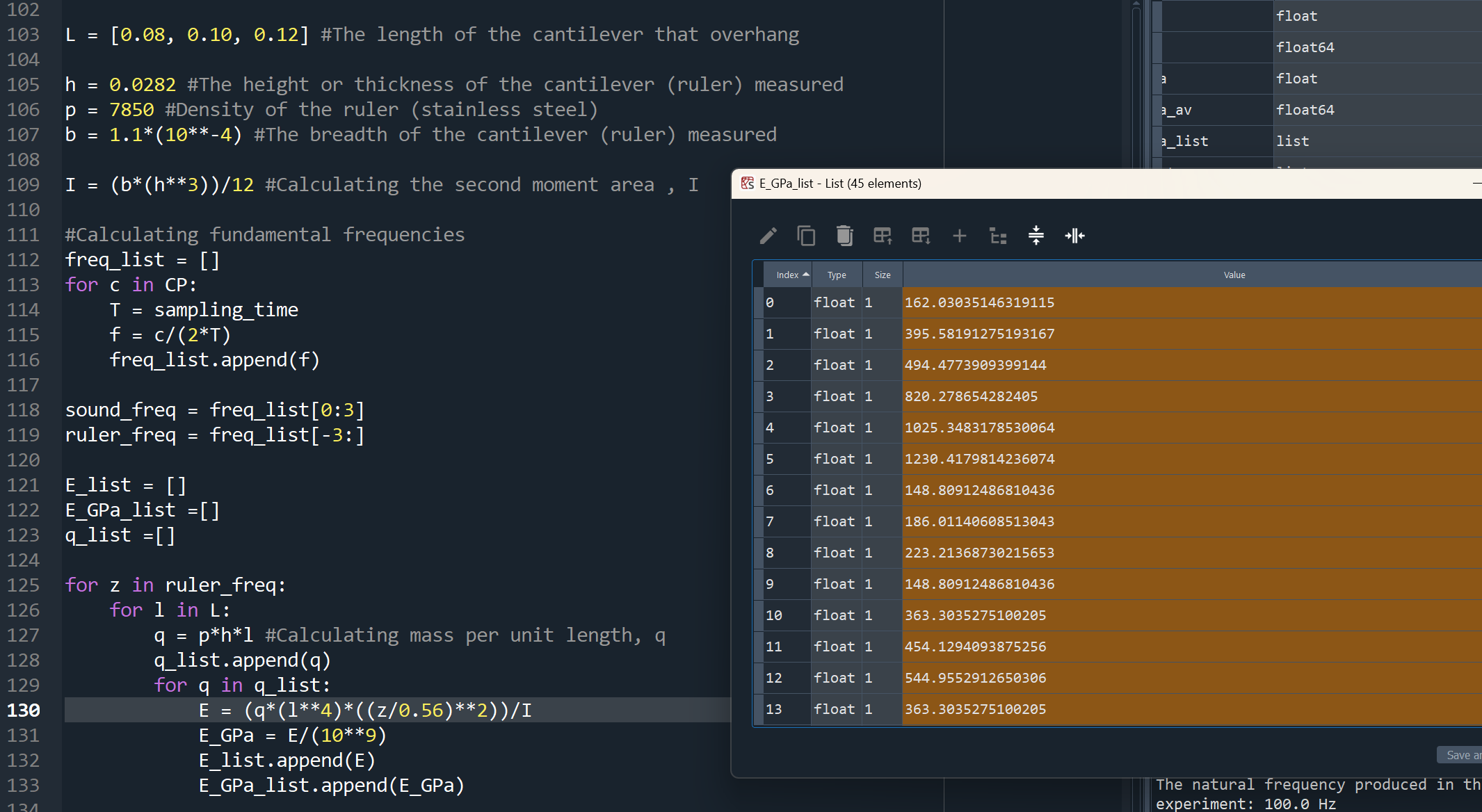Click the Copy icon in list toolbar
Image resolution: width=1482 pixels, height=812 pixels.
(x=806, y=236)
